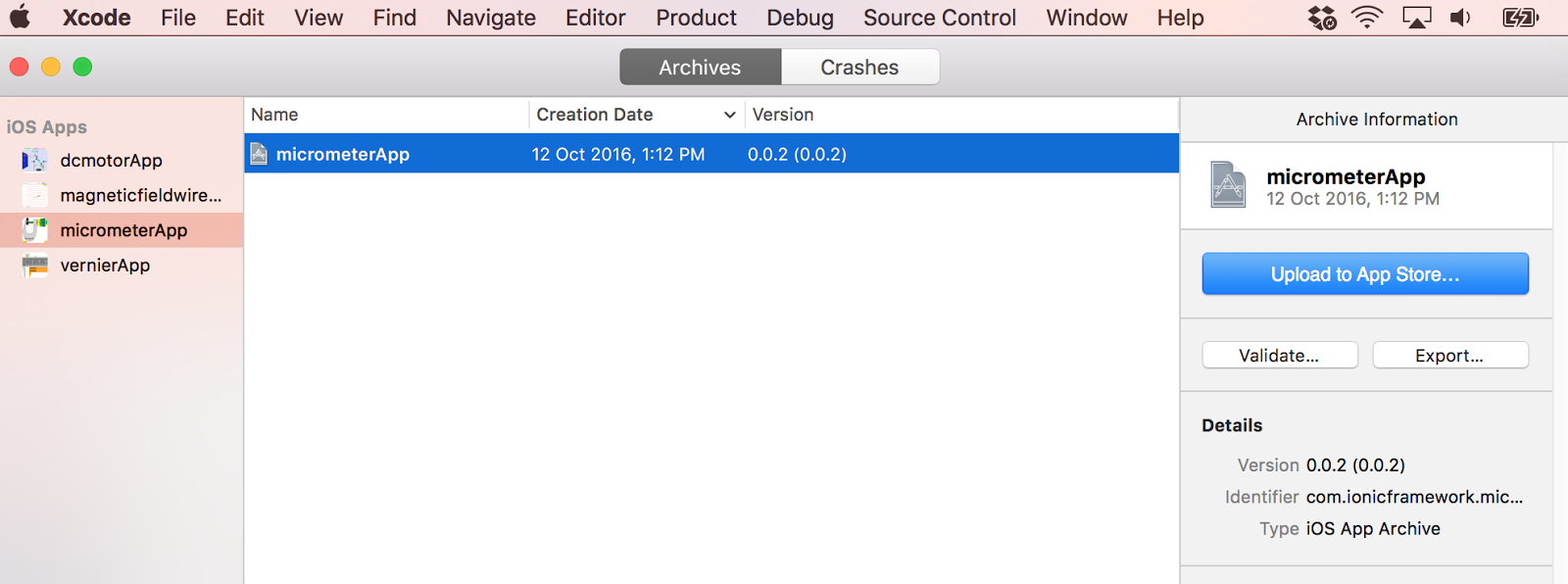Click the vernierApp icon in sidebar
The height and width of the screenshot is (584, 1568).
click(x=34, y=266)
